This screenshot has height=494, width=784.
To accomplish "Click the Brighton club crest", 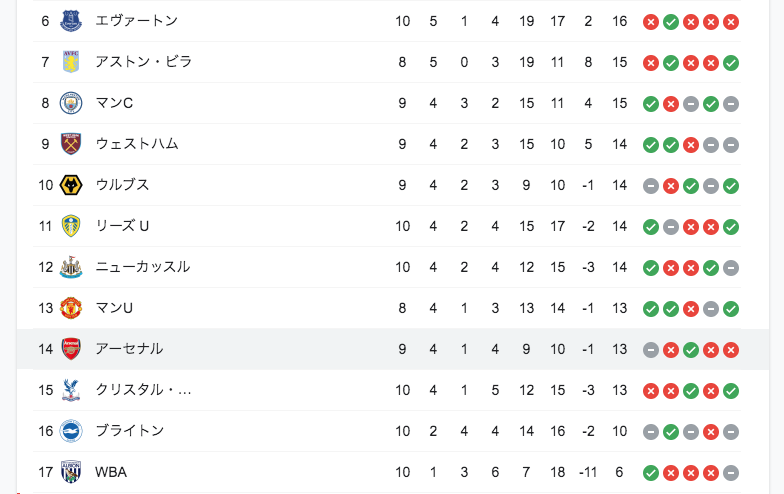I will 71,431.
